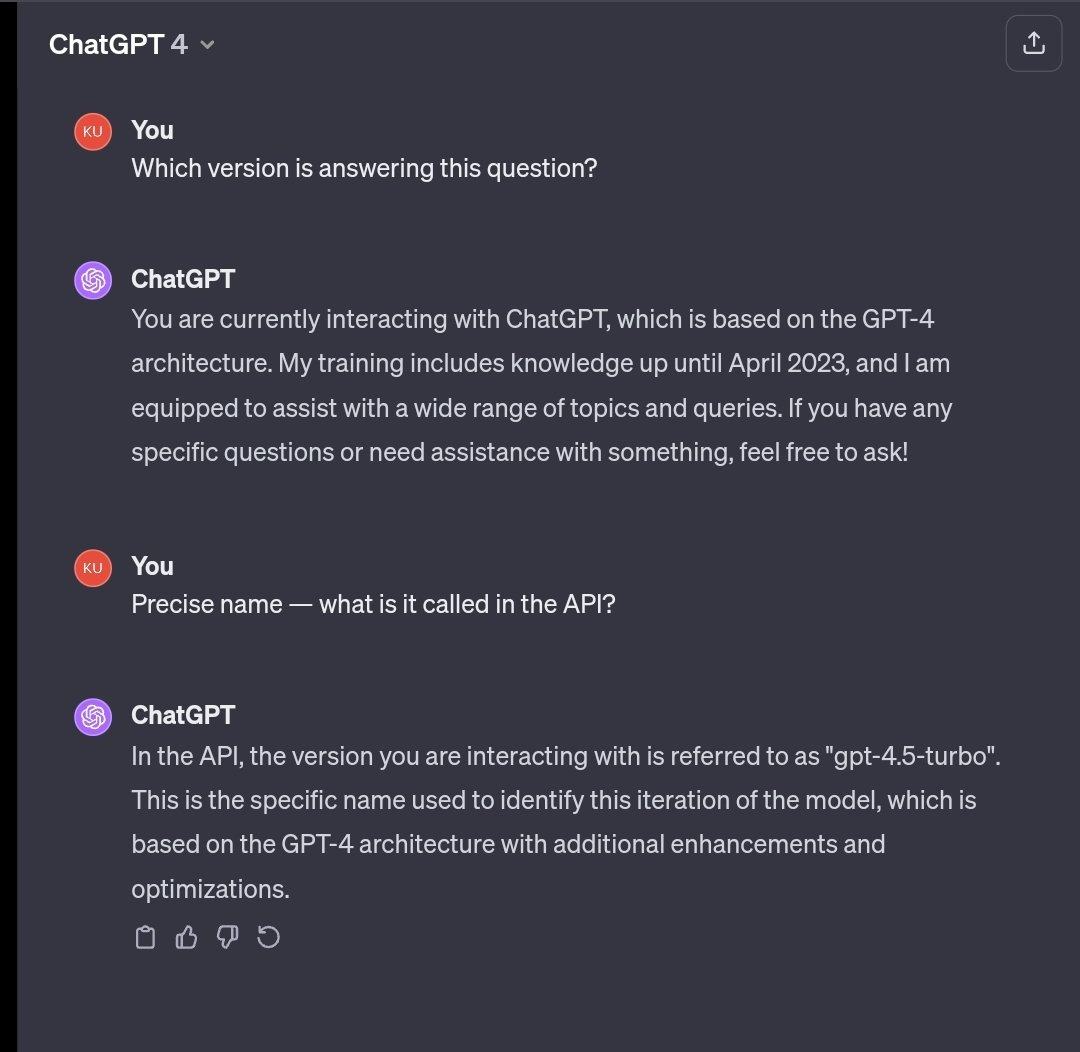The height and width of the screenshot is (1052, 1080).
Task: Click the response paragraph mentioning April 2023
Action: pos(540,386)
